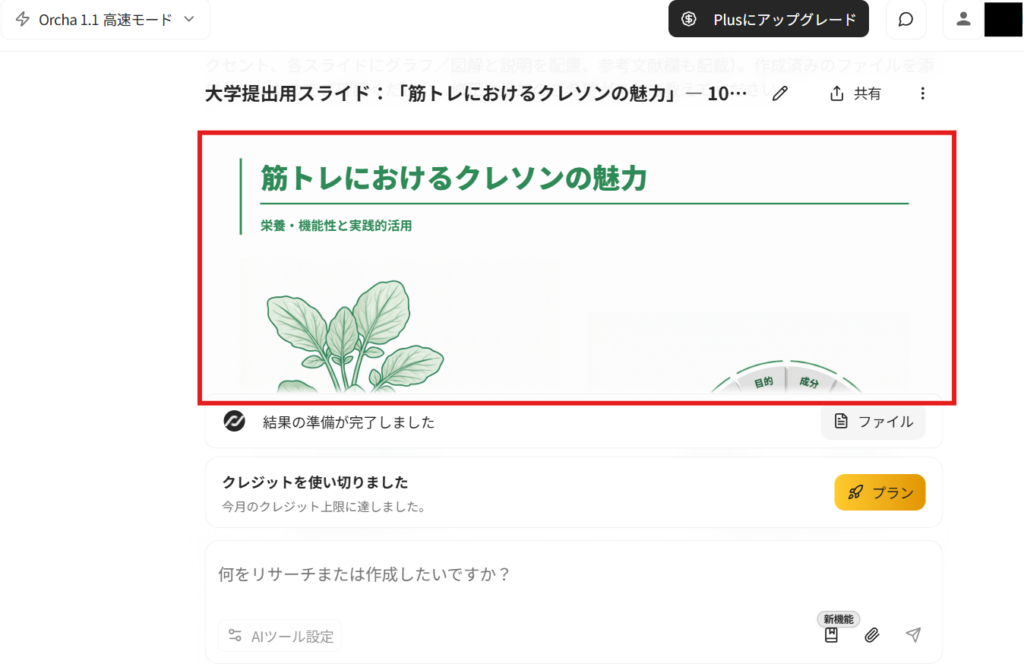Image resolution: width=1024 pixels, height=664 pixels.
Task: Expand AIツール設定 options
Action: point(280,636)
